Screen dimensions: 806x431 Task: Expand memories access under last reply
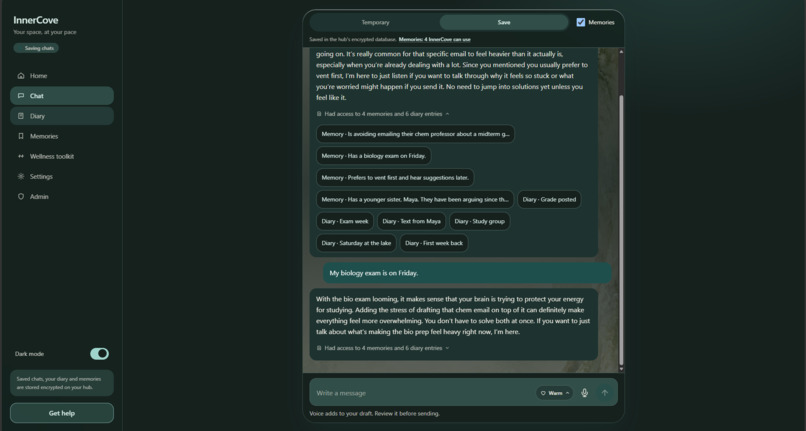click(383, 348)
